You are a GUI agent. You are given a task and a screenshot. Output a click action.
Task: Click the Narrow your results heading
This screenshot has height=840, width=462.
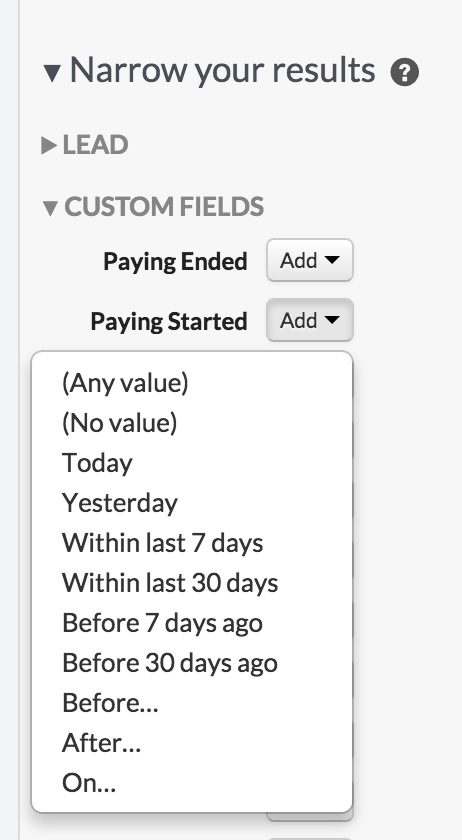[x=222, y=70]
